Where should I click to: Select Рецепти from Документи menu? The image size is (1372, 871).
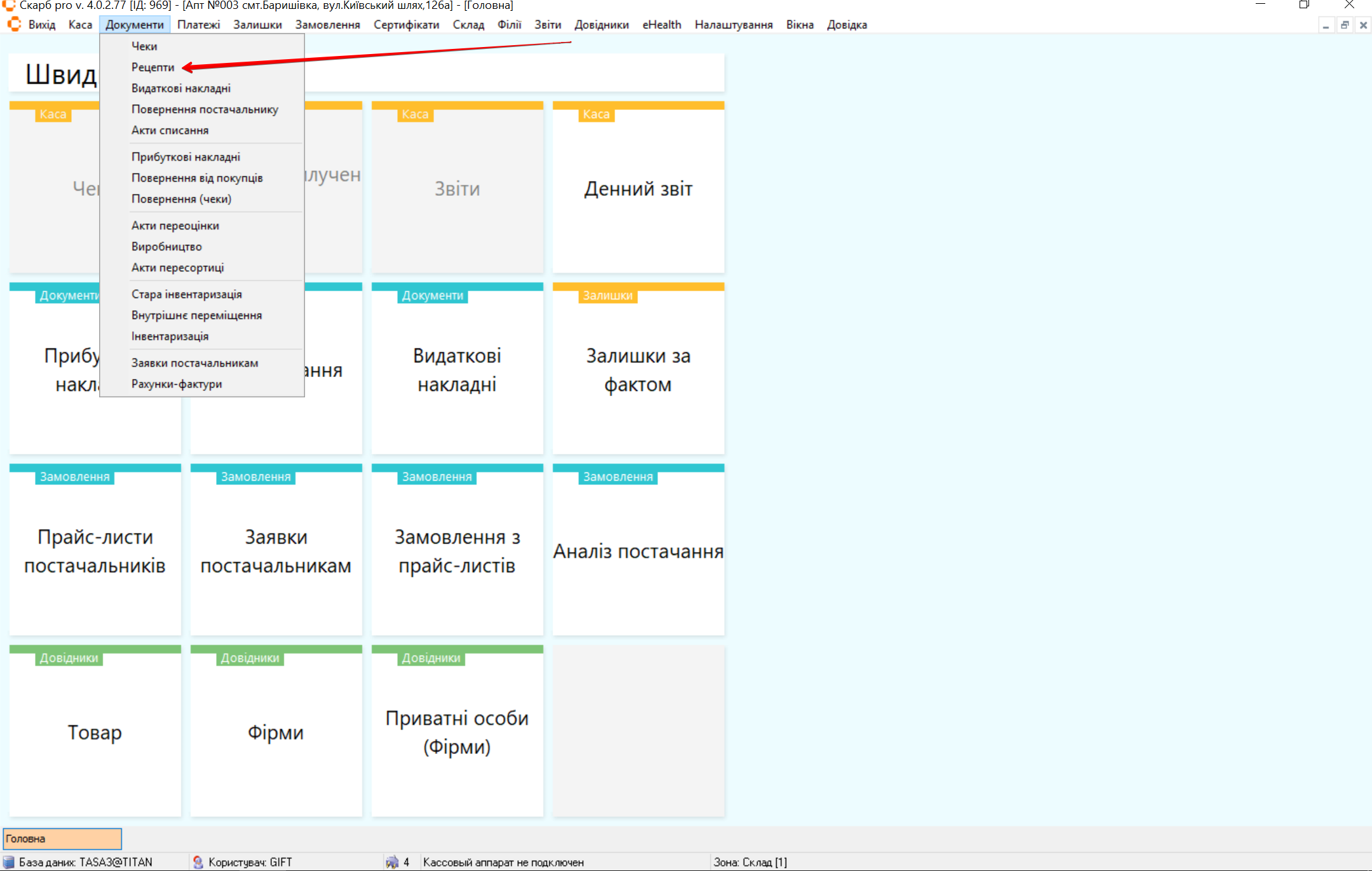(153, 67)
